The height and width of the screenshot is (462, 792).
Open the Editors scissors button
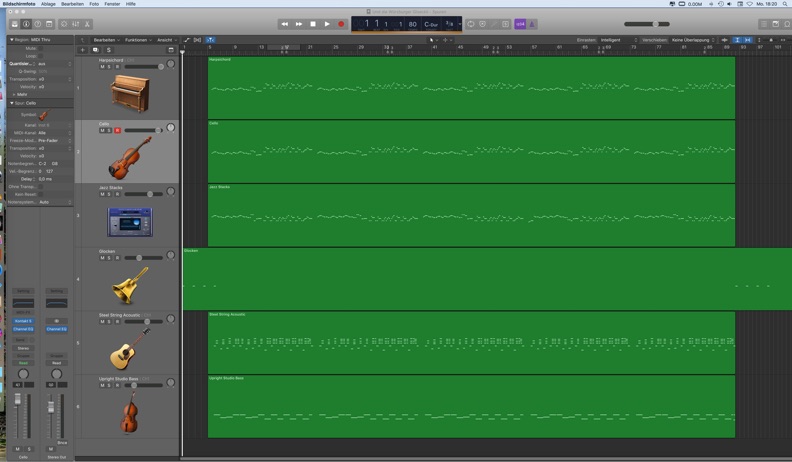click(x=87, y=24)
